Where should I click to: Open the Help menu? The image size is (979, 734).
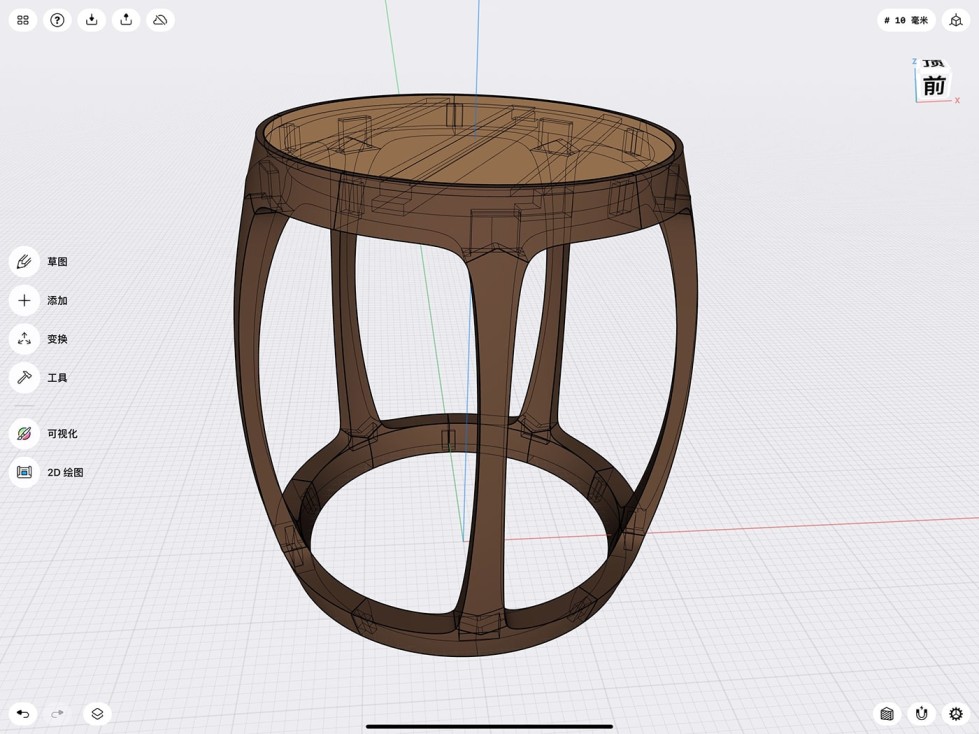pyautogui.click(x=57, y=19)
